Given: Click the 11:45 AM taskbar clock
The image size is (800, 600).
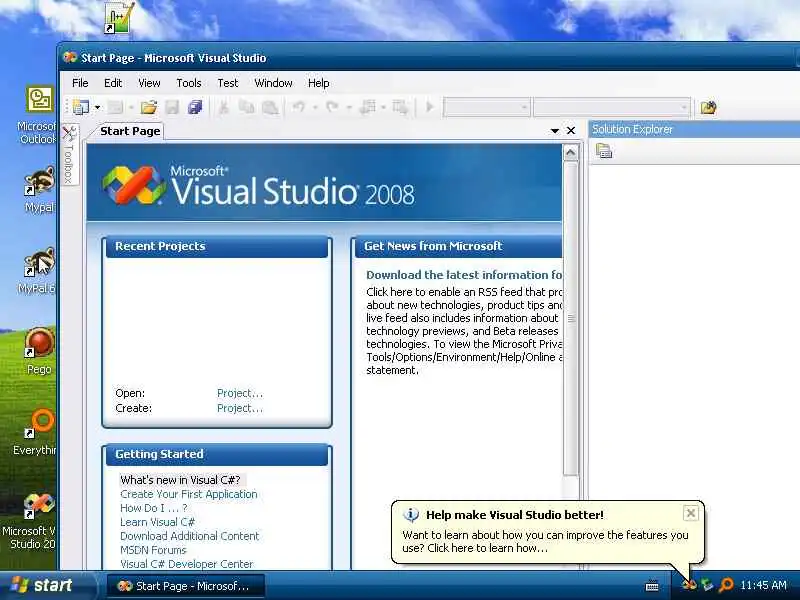Looking at the screenshot, I should click(x=763, y=585).
